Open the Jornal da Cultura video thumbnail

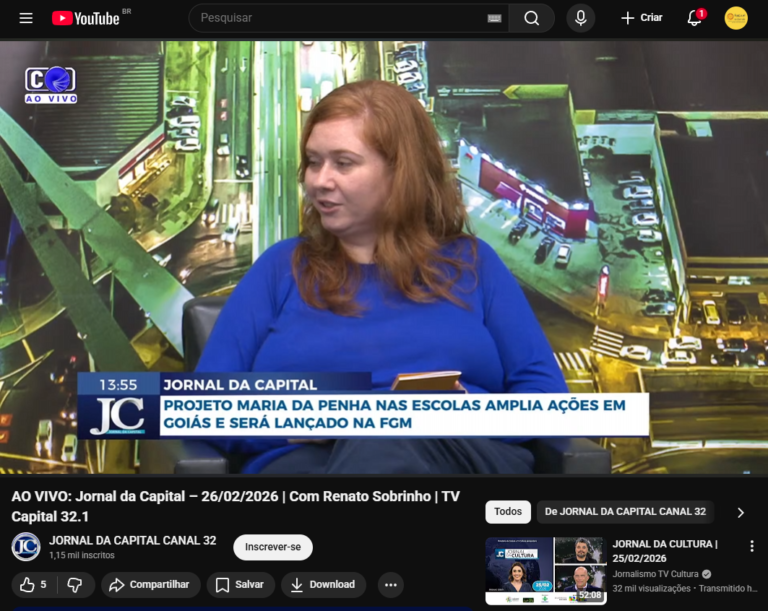tap(545, 570)
